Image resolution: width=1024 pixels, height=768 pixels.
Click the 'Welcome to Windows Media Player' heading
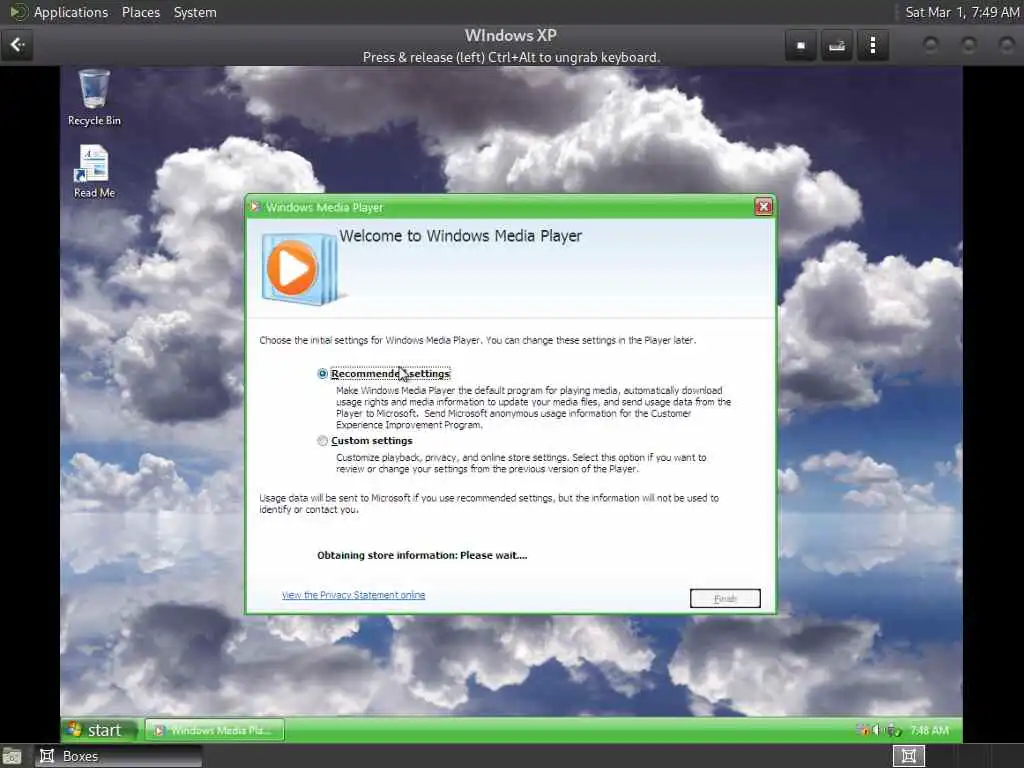pos(460,236)
